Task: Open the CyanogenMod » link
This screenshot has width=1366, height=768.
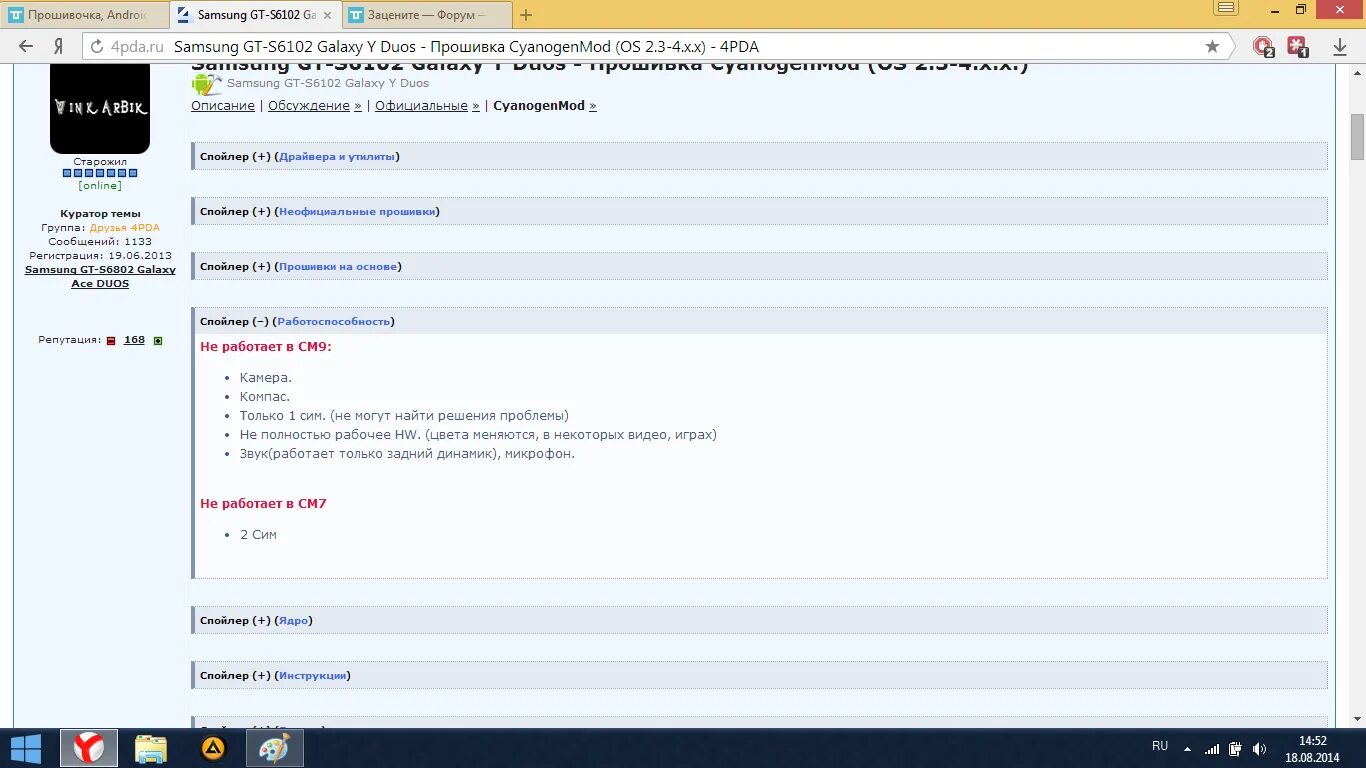Action: 545,106
